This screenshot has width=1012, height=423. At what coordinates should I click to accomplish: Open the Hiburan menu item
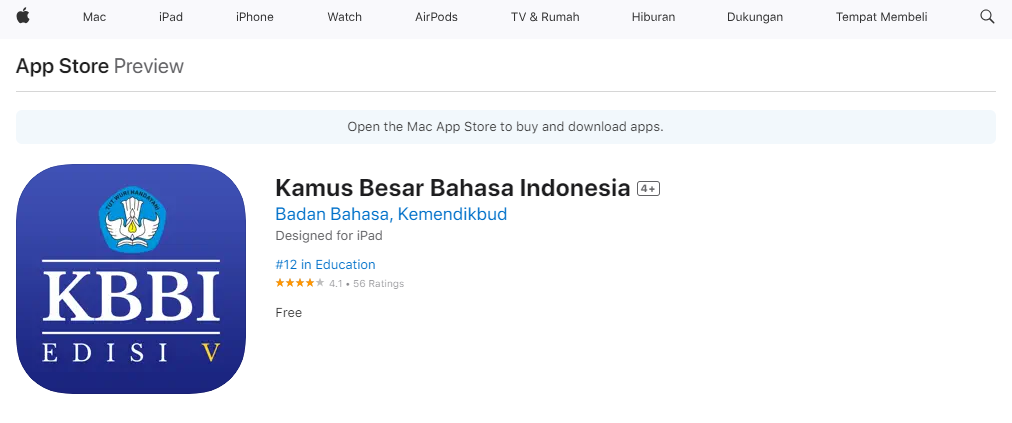point(653,17)
